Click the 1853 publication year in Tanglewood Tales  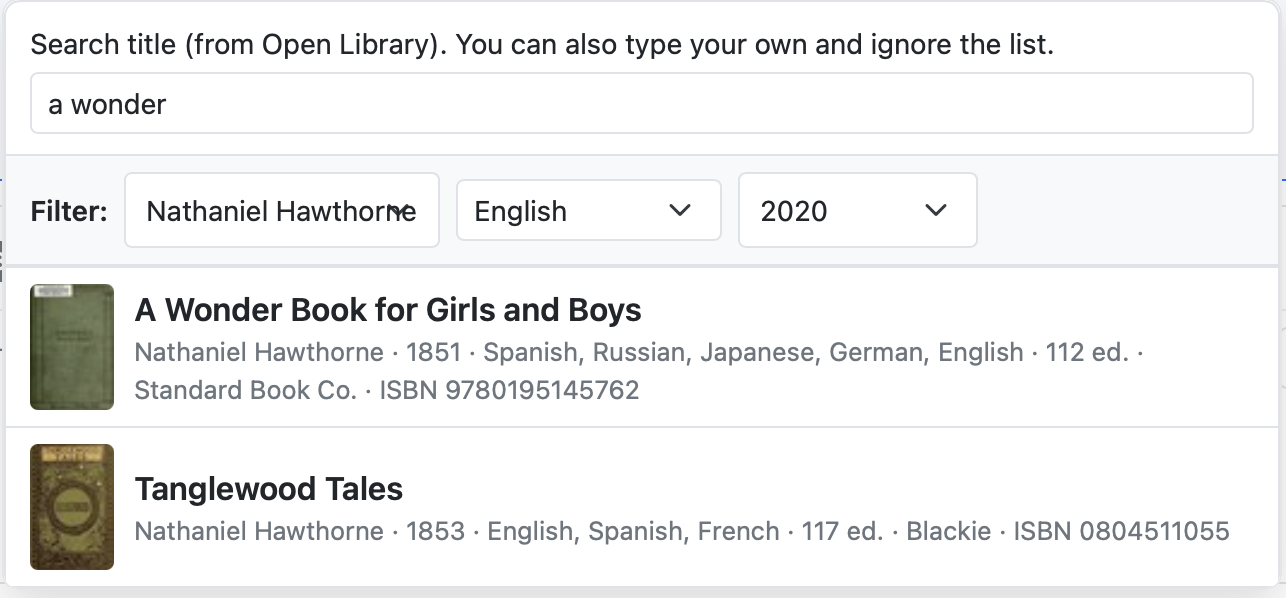(x=435, y=531)
